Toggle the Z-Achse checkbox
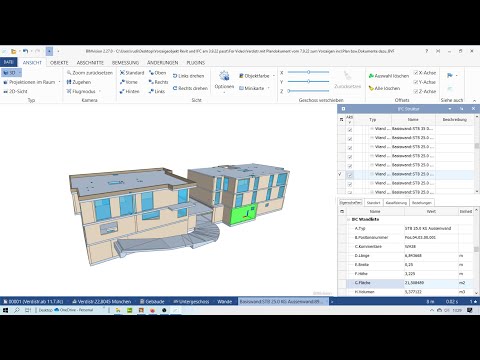Screen dimensions: 480x360 [x=416, y=91]
